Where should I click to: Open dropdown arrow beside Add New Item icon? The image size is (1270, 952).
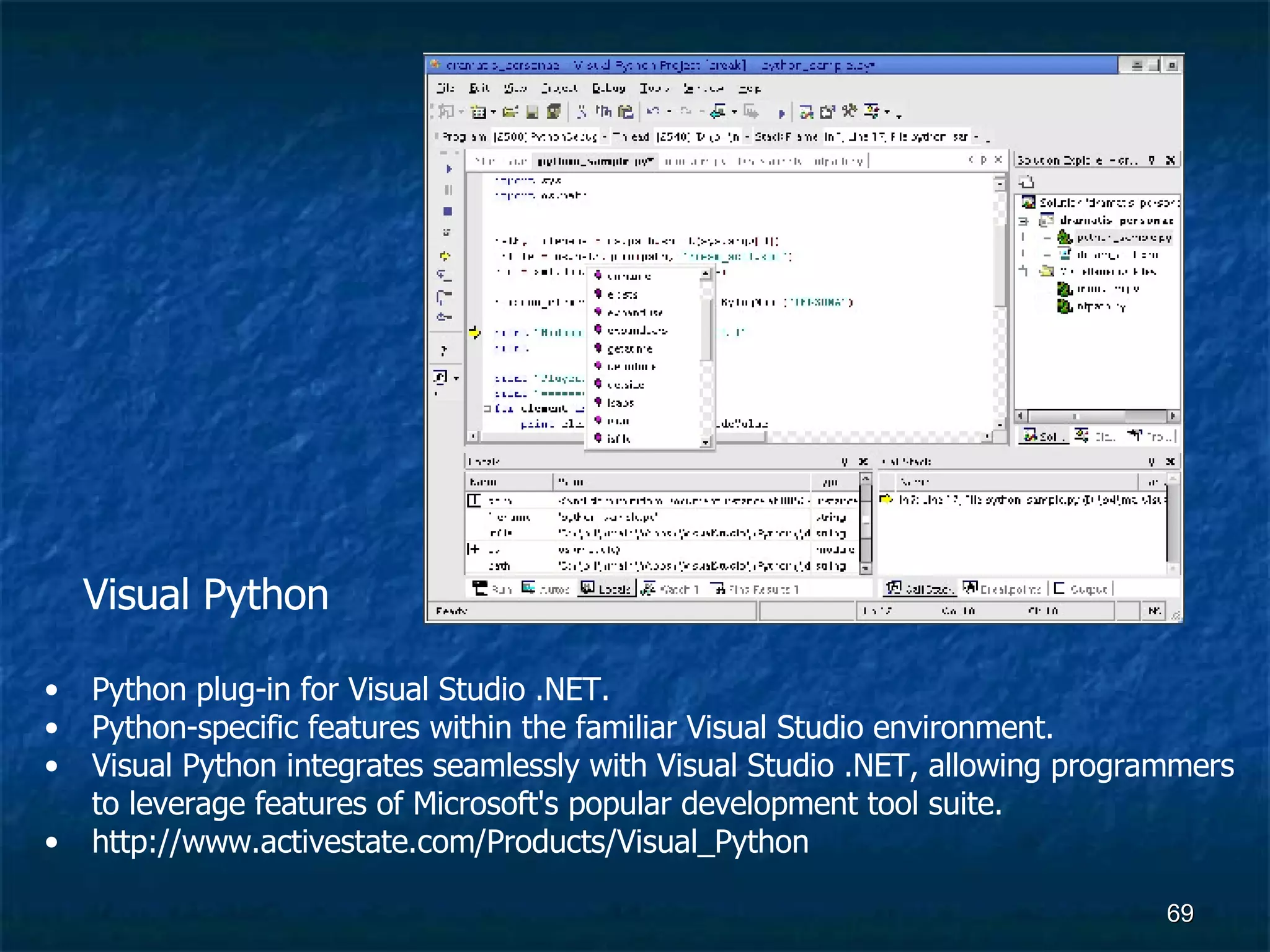(x=493, y=112)
